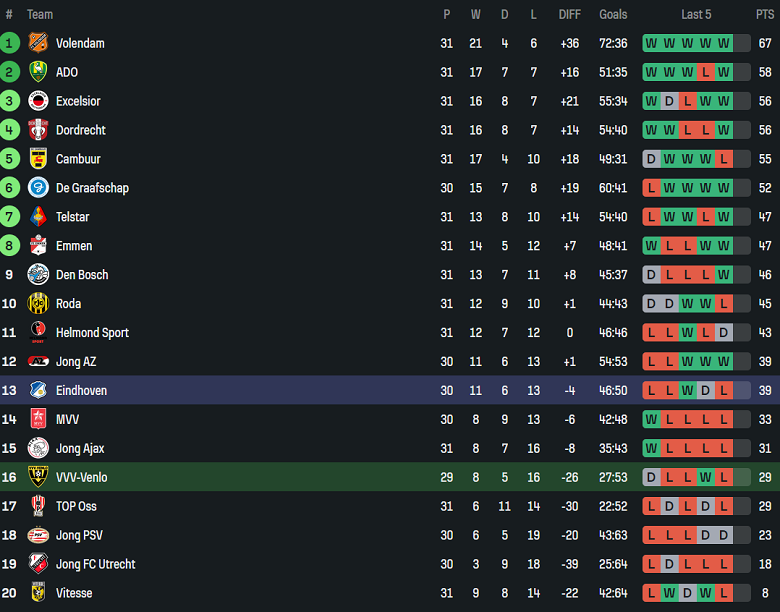Image resolution: width=780 pixels, height=612 pixels.
Task: Click the Last 5 column header
Action: point(696,14)
